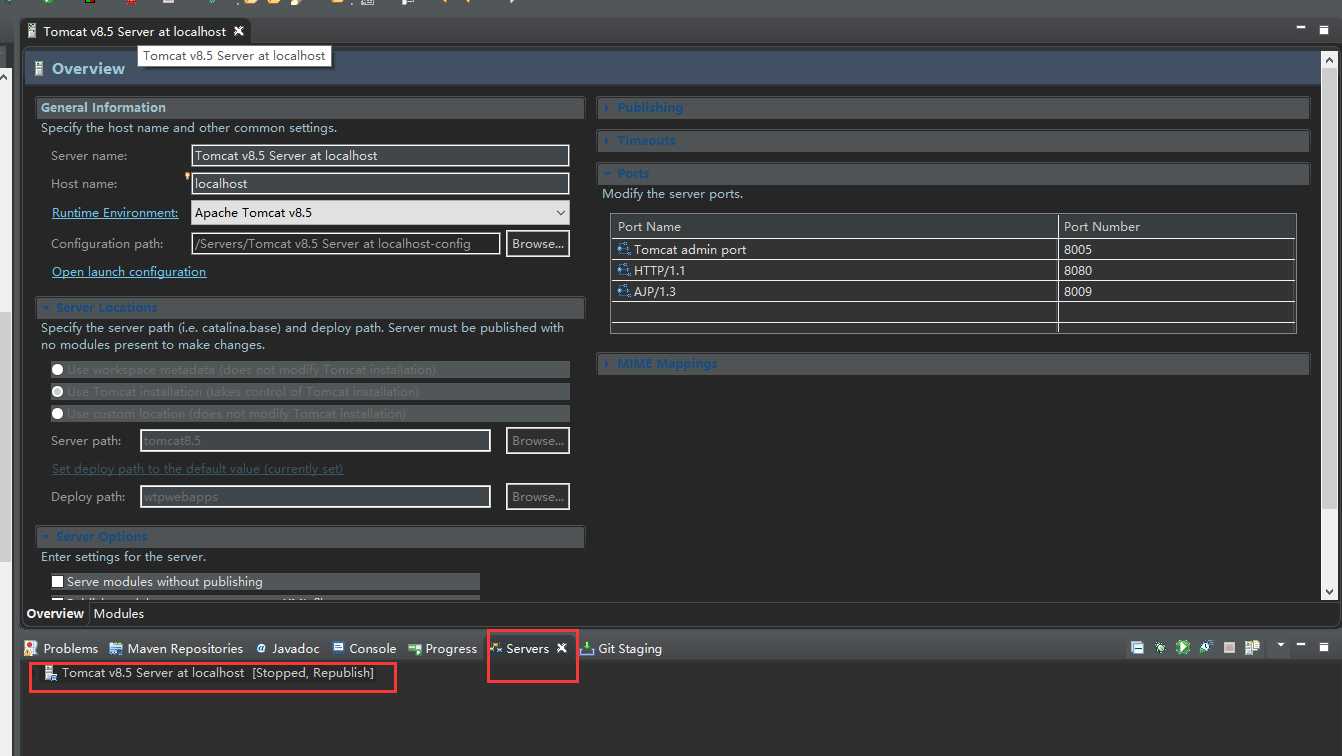Expand the MIME Mappings section

point(607,364)
